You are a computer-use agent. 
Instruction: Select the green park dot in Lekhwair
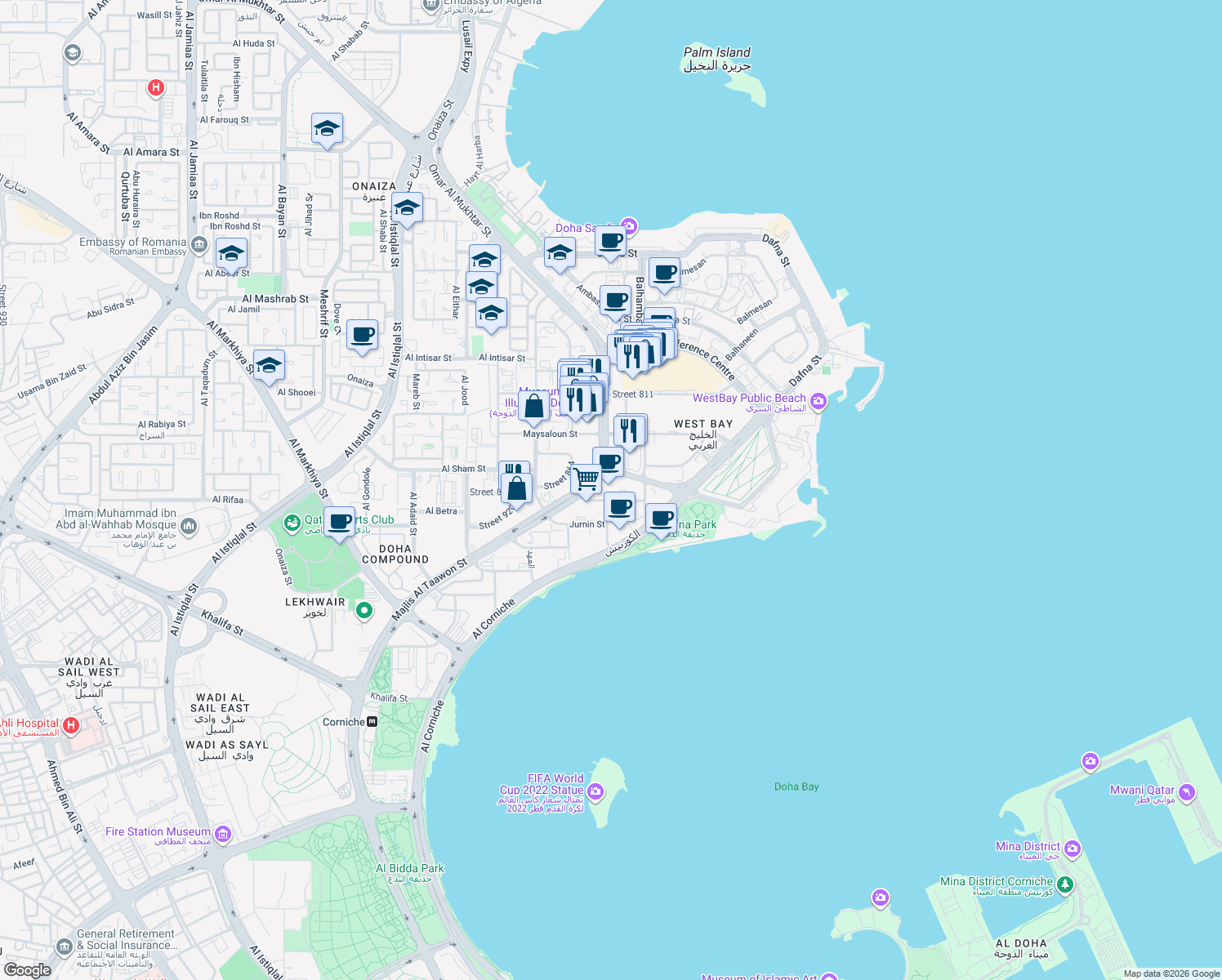tap(363, 610)
